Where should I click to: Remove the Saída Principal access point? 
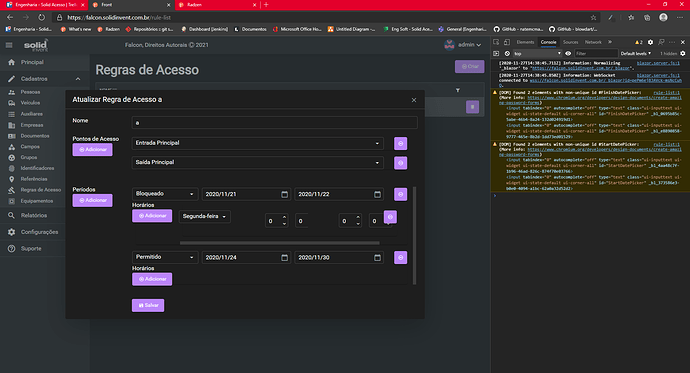click(x=400, y=163)
